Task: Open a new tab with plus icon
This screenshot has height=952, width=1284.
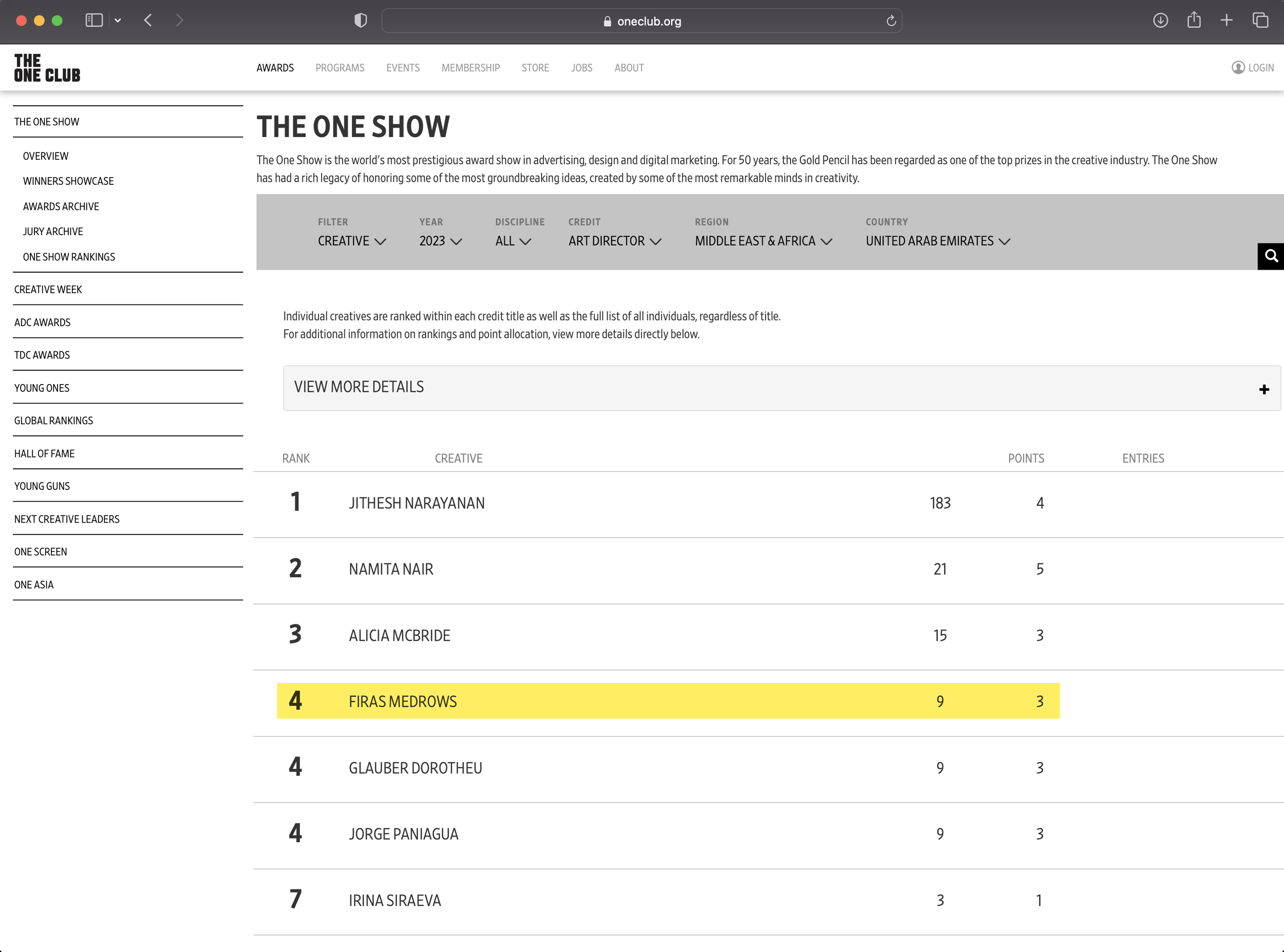Action: point(1226,21)
